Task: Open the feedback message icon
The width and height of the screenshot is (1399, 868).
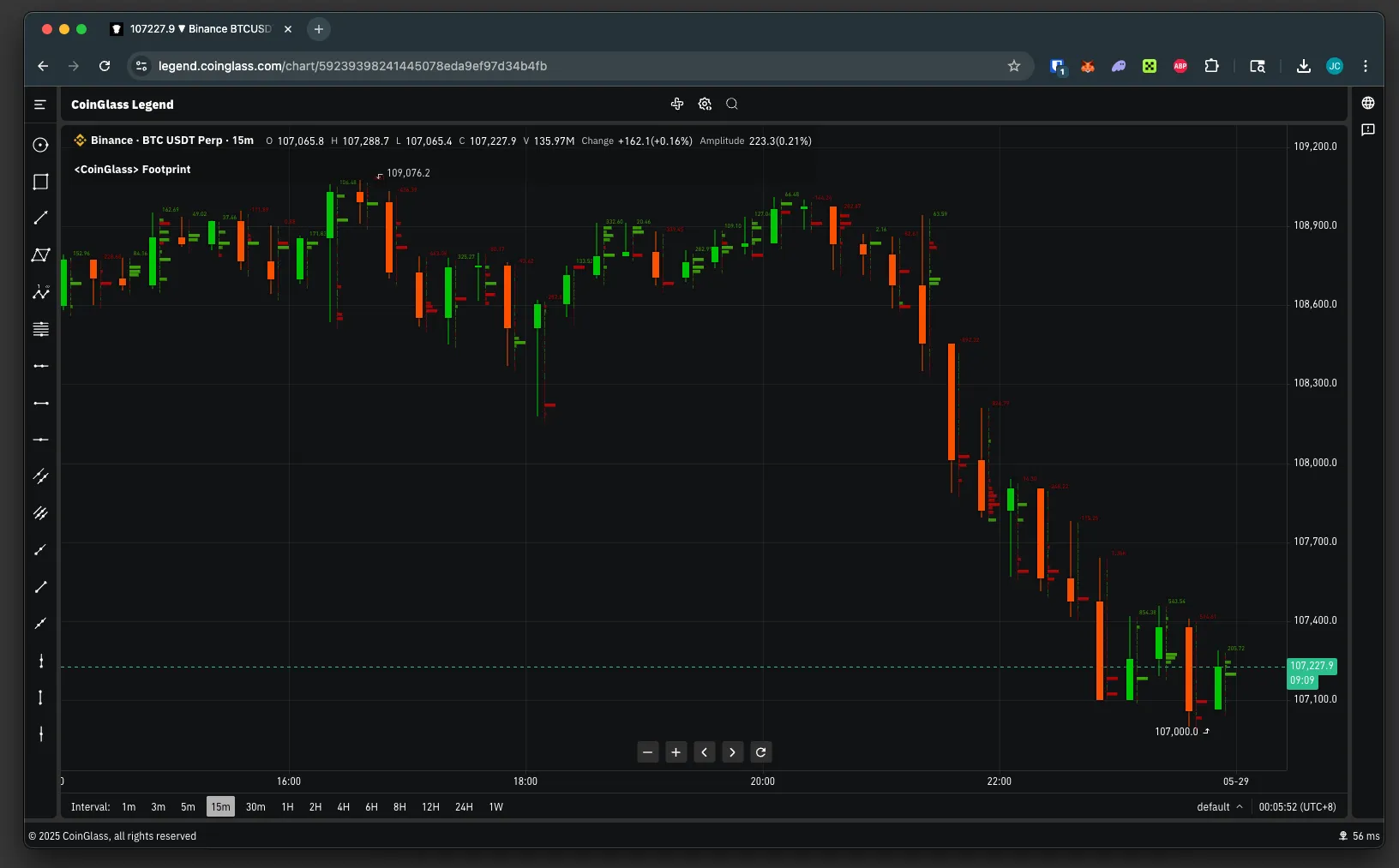Action: [x=1368, y=130]
